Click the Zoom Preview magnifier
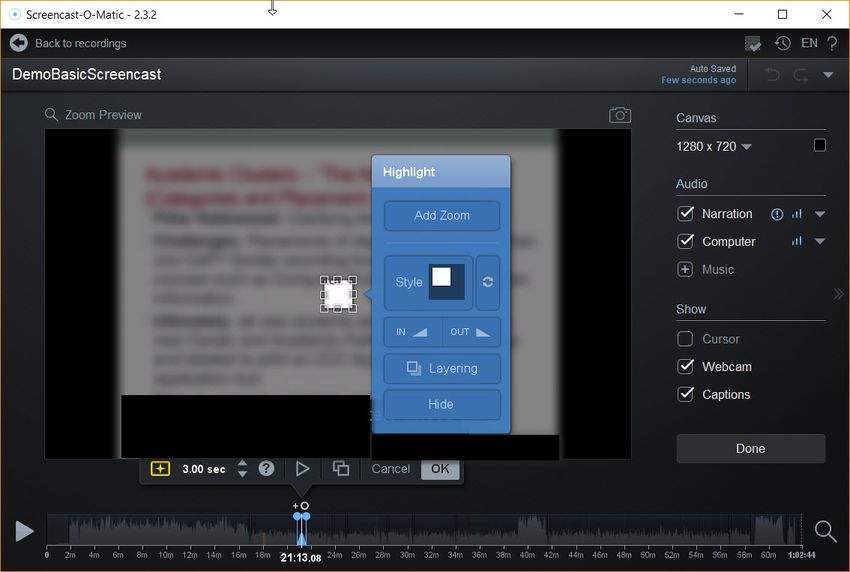Image resolution: width=850 pixels, height=572 pixels. 51,114
